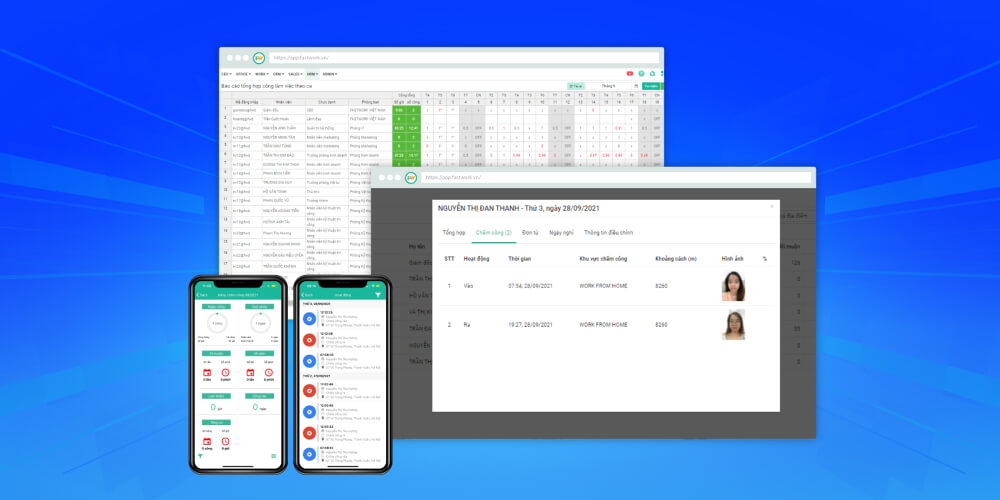This screenshot has width=1000, height=500.
Task: Click the home icon in spreadsheet toolbar
Action: click(x=652, y=73)
